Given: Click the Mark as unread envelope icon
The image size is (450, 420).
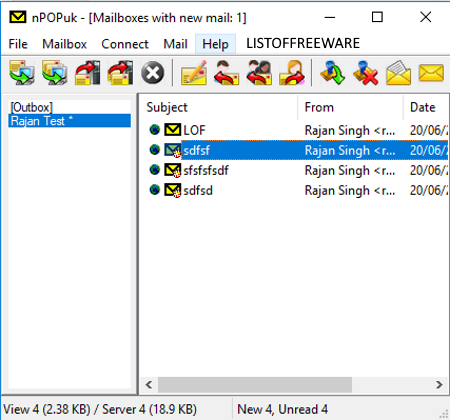Looking at the screenshot, I should pos(431,73).
